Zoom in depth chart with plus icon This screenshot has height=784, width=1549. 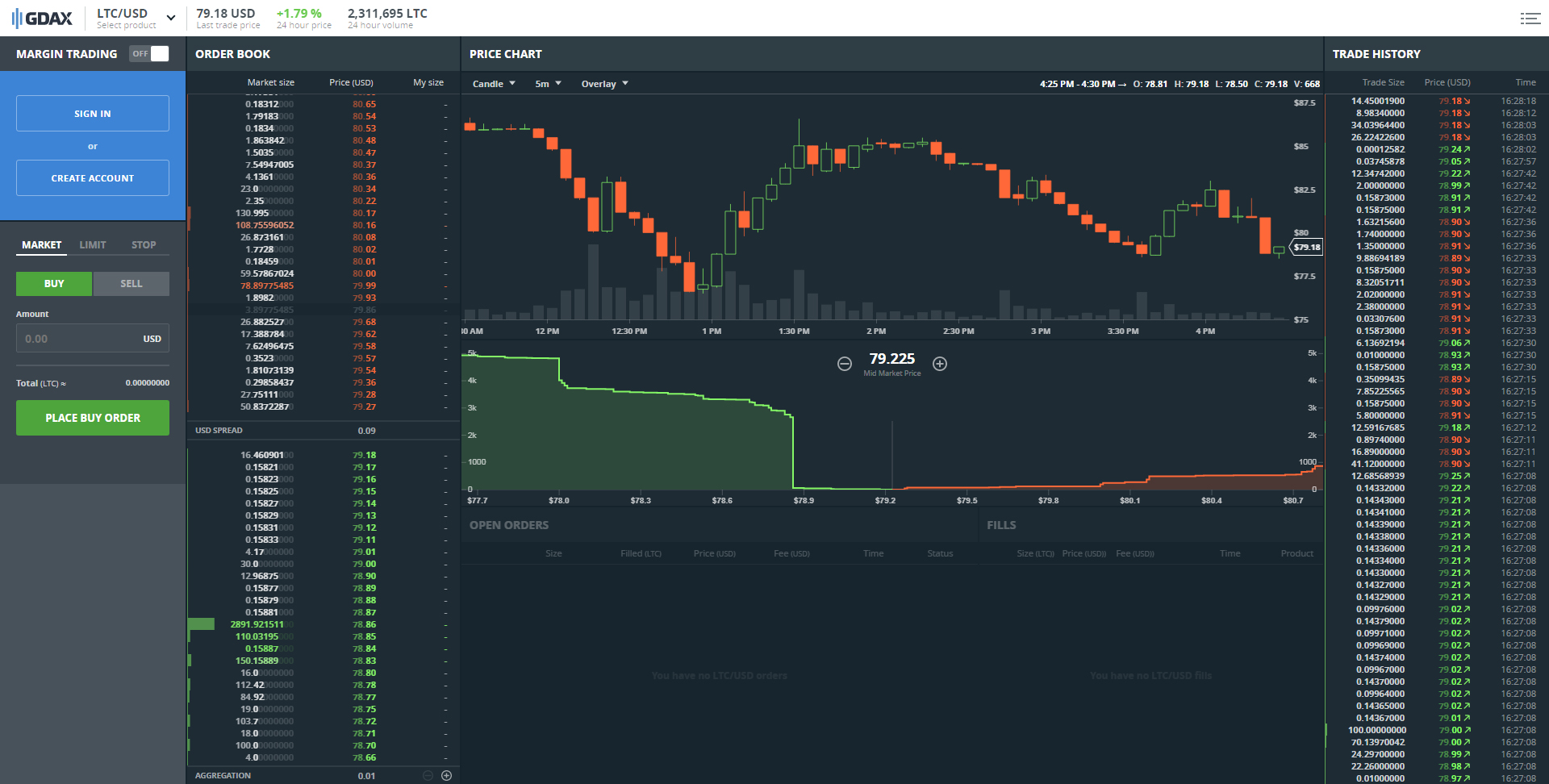pyautogui.click(x=940, y=364)
